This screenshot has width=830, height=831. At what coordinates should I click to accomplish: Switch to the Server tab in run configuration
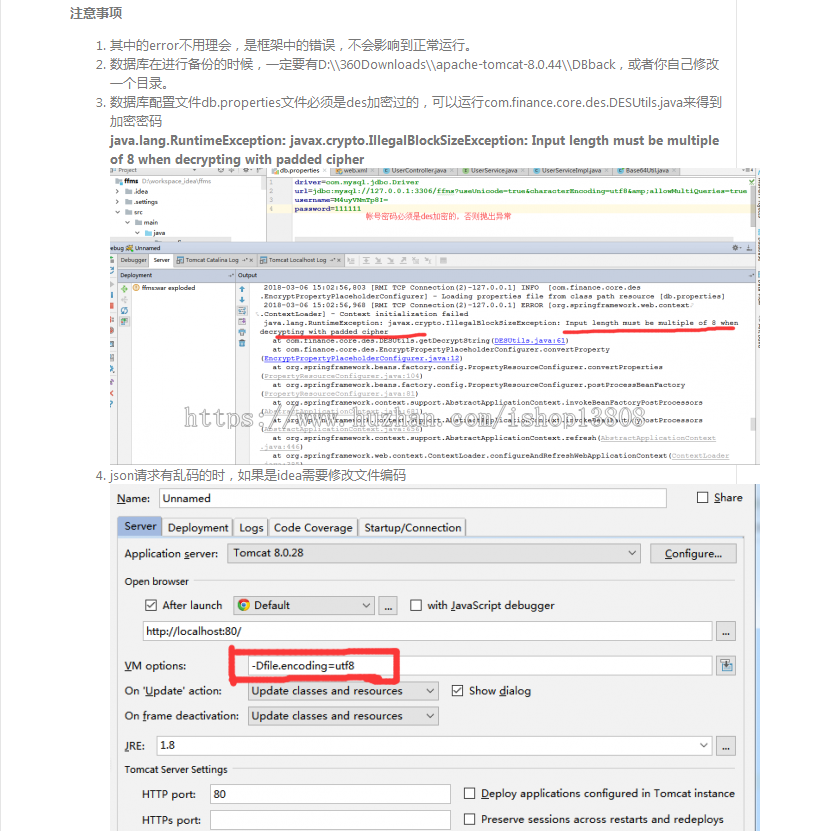point(140,527)
